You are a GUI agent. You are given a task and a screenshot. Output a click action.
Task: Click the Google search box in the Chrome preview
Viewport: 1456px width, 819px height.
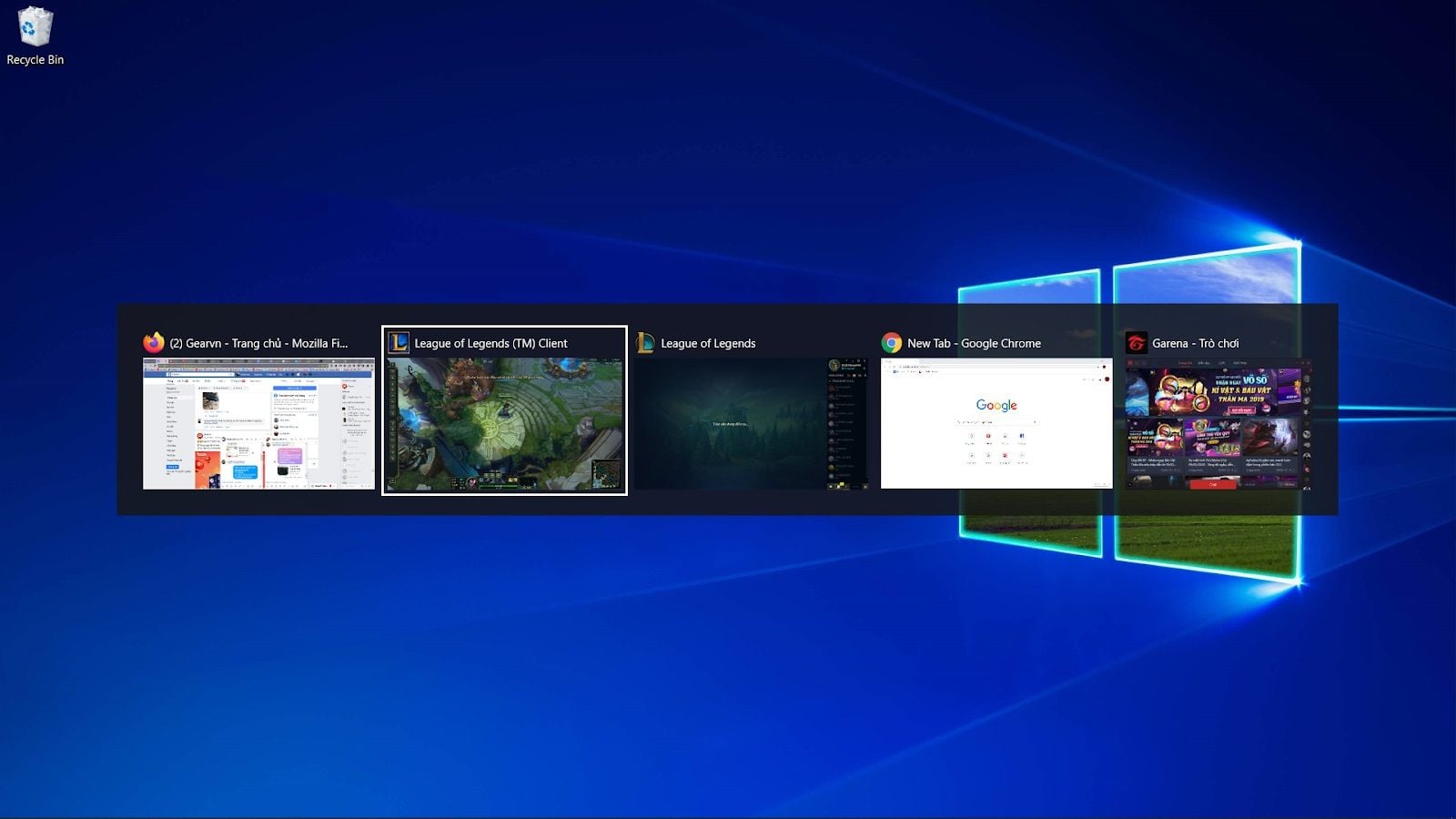click(x=996, y=422)
